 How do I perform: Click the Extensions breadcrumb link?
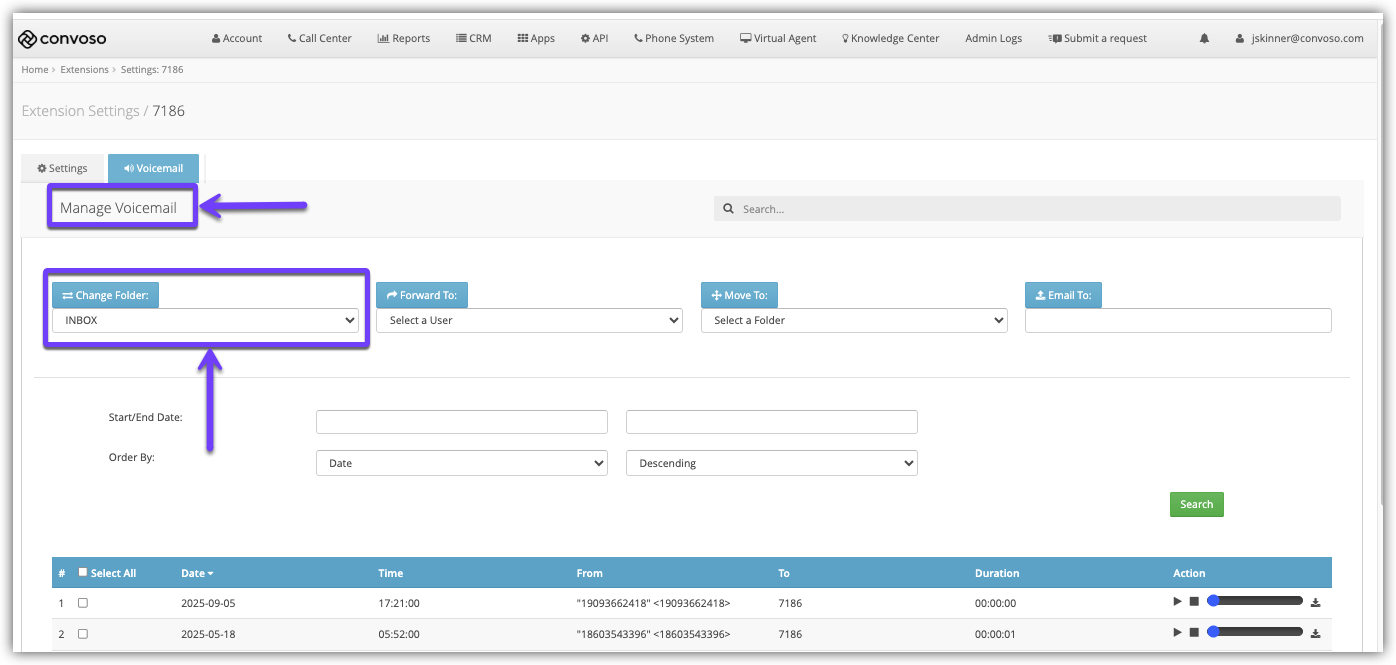coord(84,70)
